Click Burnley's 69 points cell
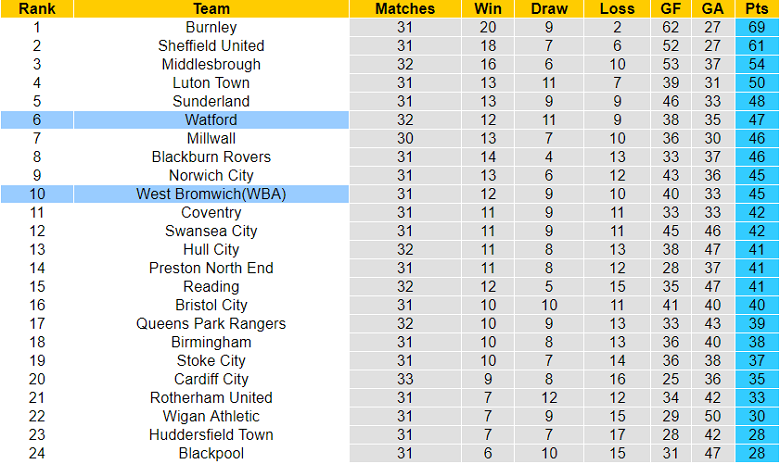 coord(757,28)
